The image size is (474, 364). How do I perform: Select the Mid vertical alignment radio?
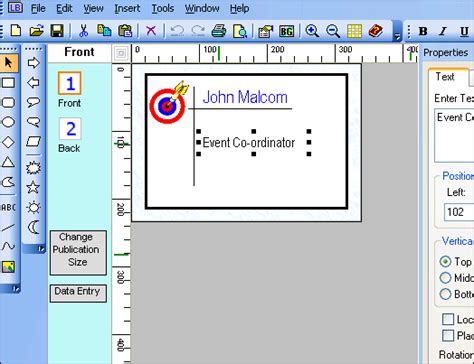coord(445,278)
